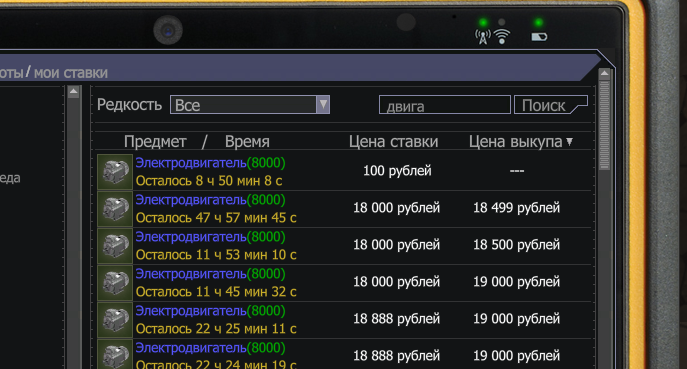
Task: Click the search field containing двига
Action: coord(445,105)
